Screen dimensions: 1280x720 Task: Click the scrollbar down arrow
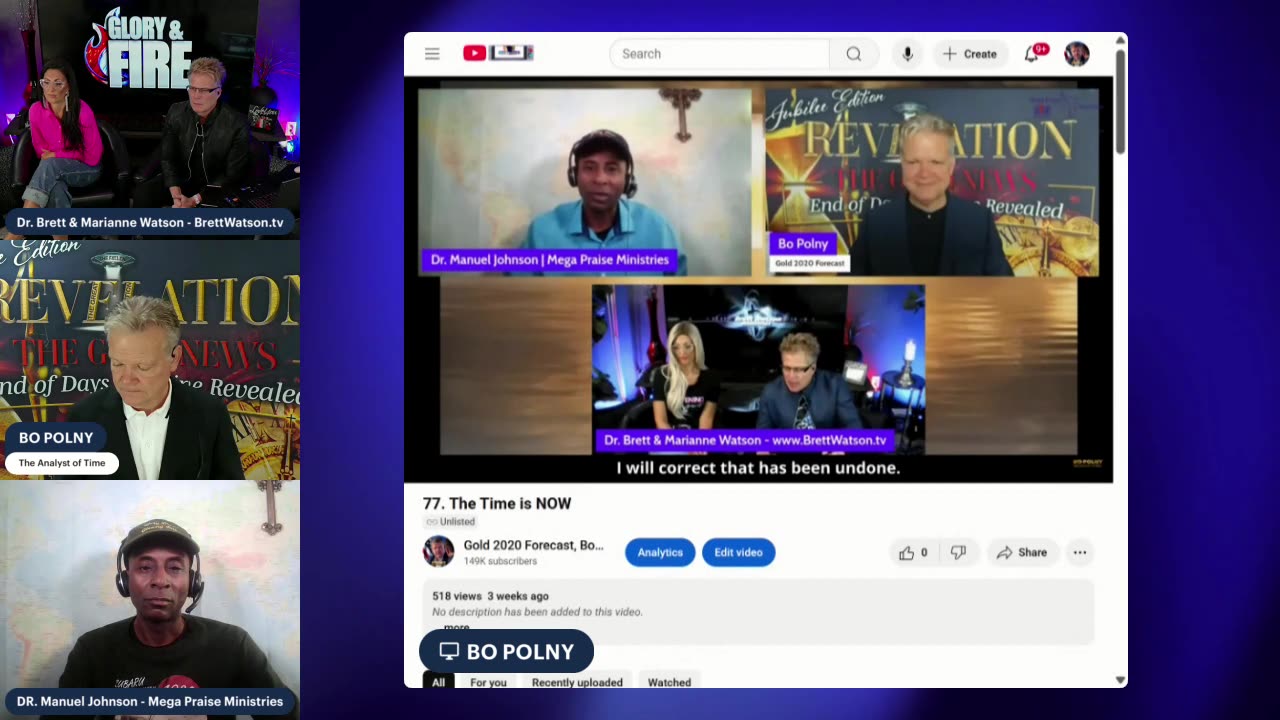tap(1120, 680)
